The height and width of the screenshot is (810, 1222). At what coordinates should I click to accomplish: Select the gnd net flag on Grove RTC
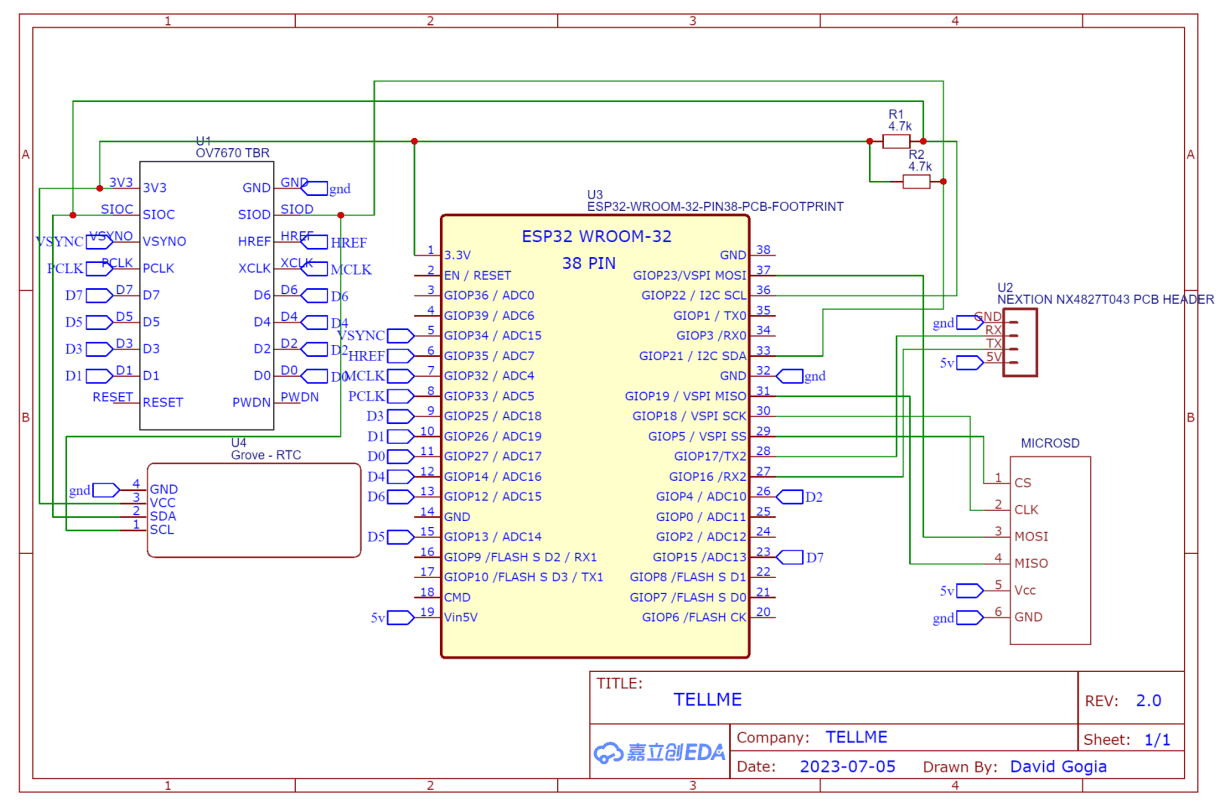coord(106,490)
